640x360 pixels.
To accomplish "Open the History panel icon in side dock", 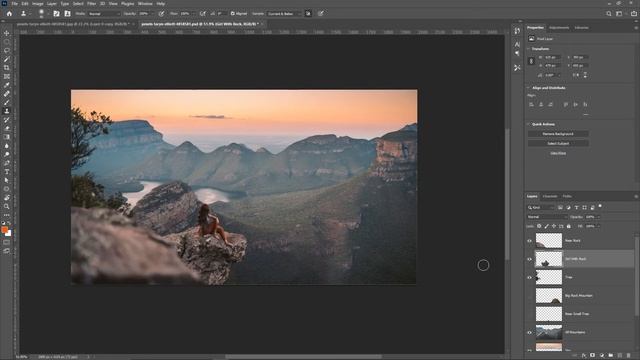I will pos(517,31).
